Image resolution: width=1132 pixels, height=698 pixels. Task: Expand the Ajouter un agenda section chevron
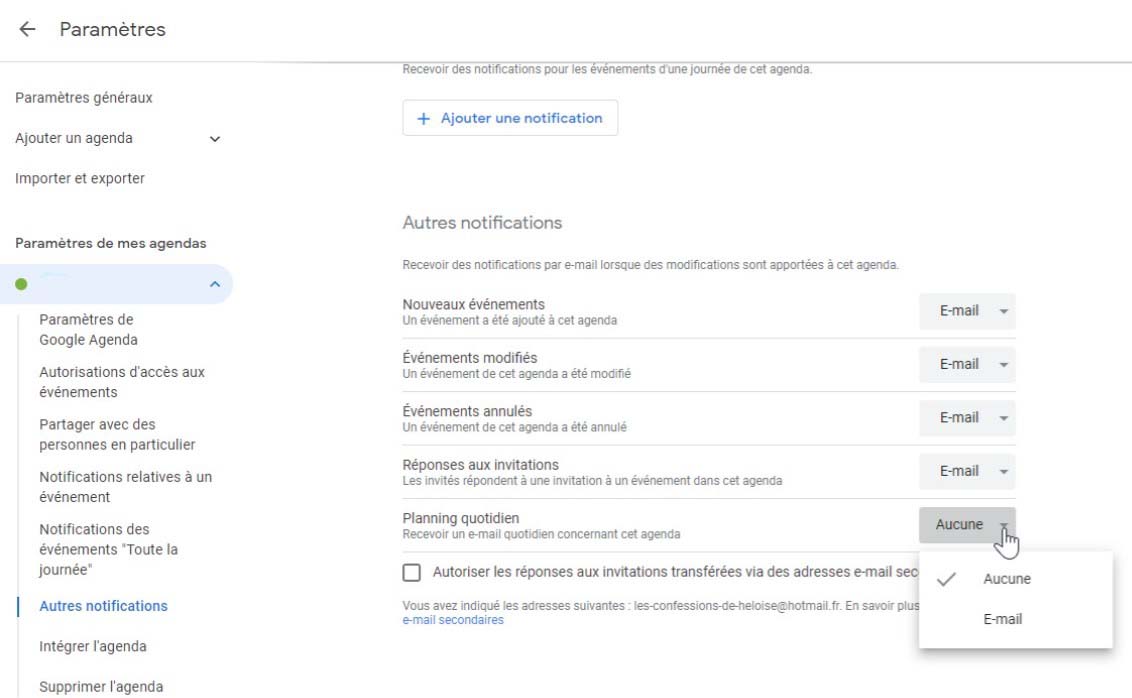214,139
